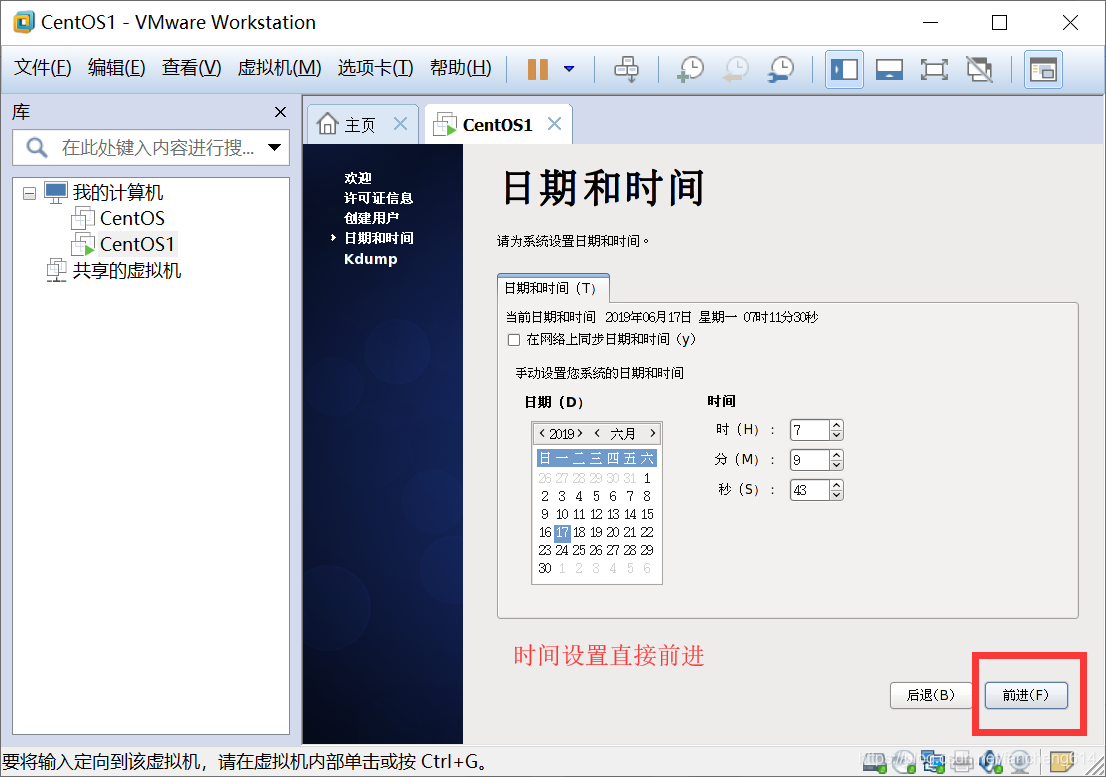Go to previous month in calendar
Screen dimensions: 1106x777
[597, 433]
